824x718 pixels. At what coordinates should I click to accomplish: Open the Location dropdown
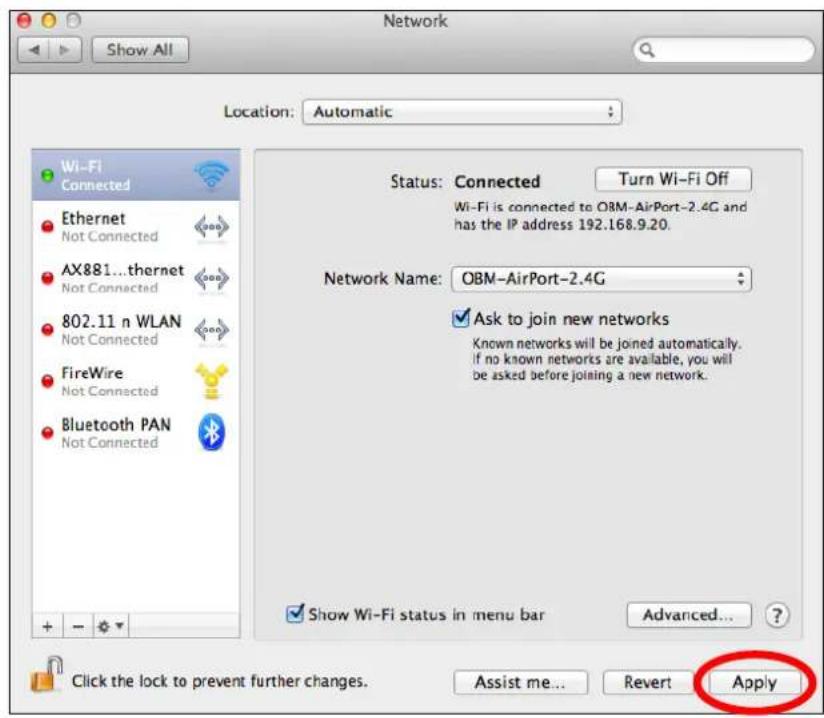(x=462, y=112)
